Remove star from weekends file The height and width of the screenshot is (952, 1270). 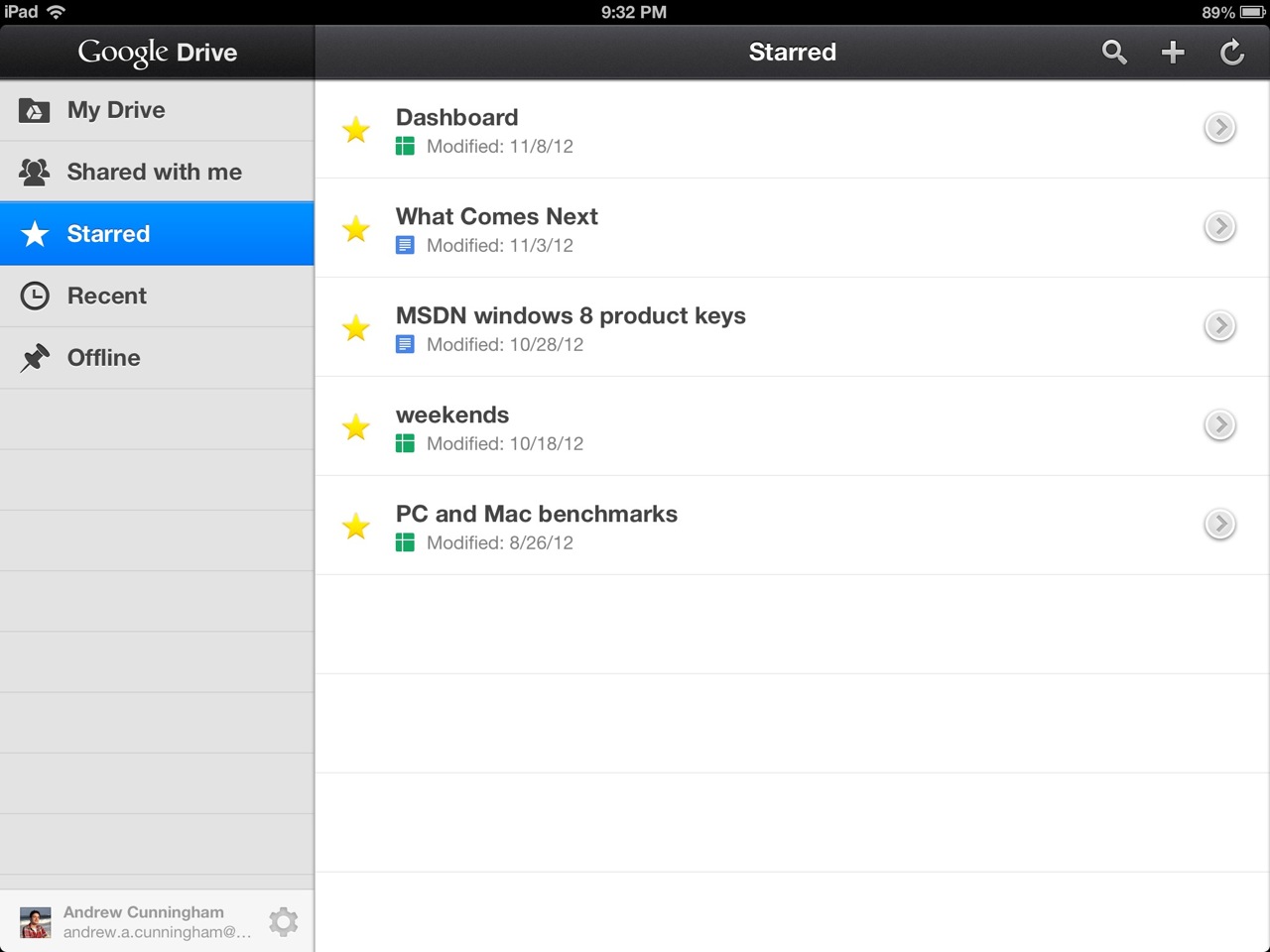(356, 426)
